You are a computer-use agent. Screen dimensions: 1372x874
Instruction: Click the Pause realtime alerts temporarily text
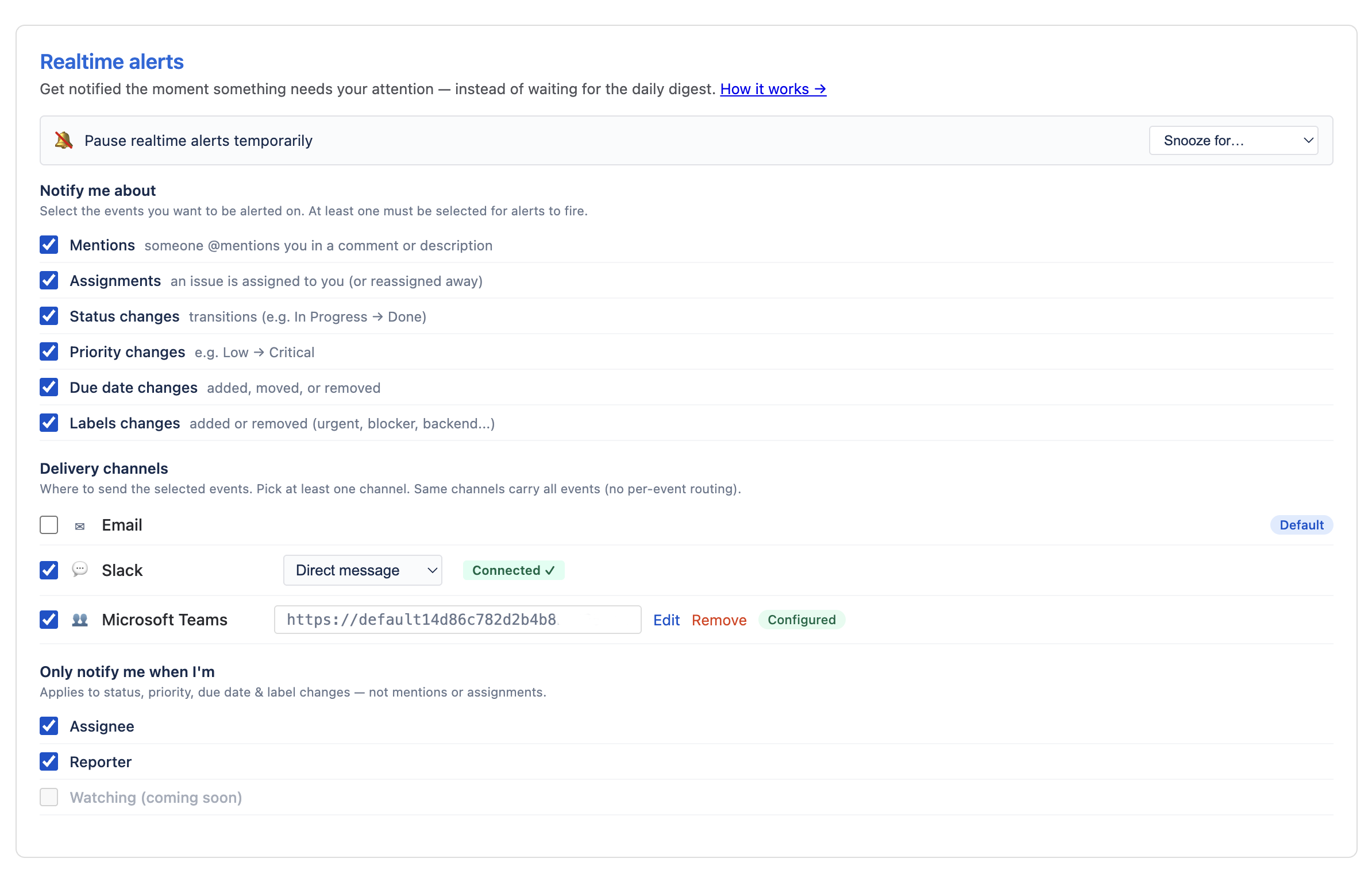(x=198, y=141)
